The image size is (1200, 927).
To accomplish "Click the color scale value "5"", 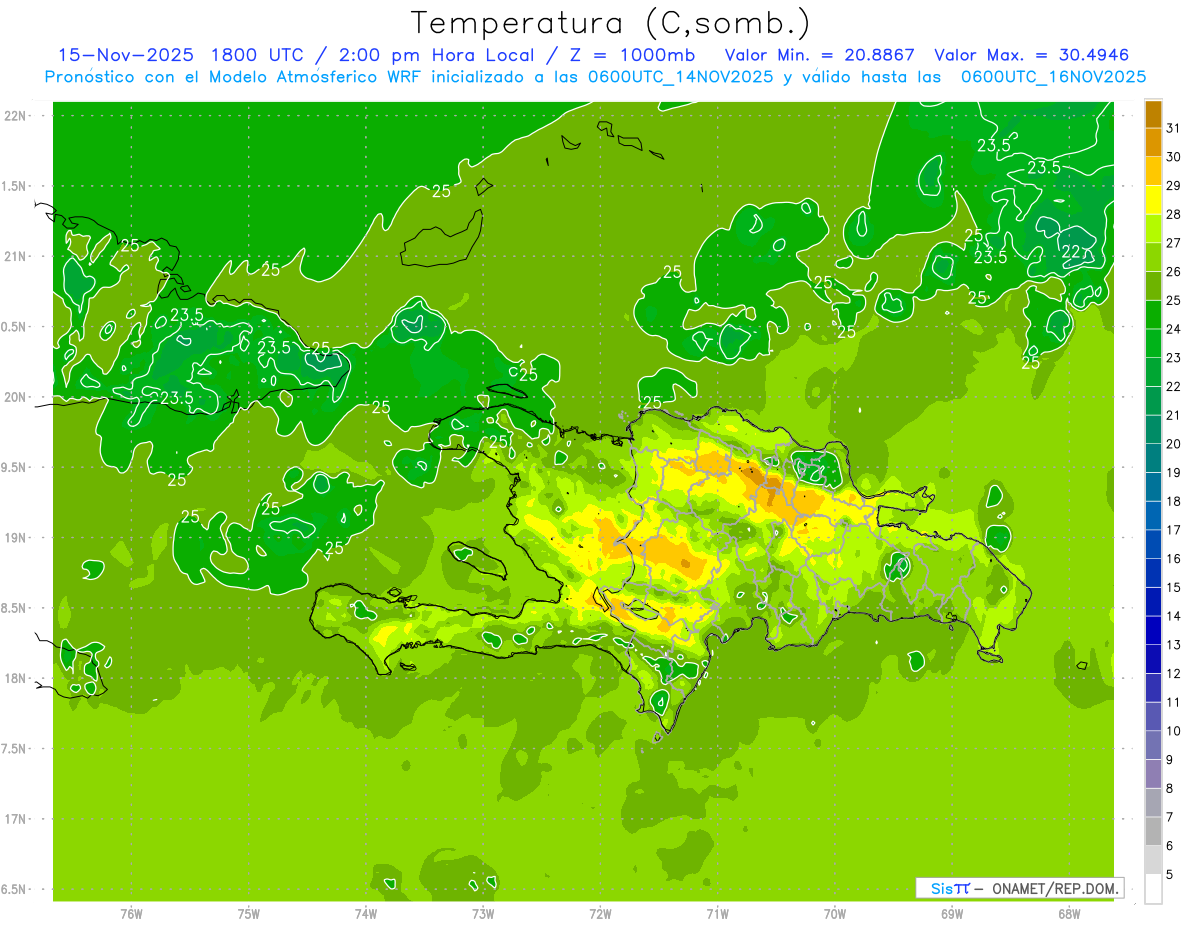I will [1170, 874].
